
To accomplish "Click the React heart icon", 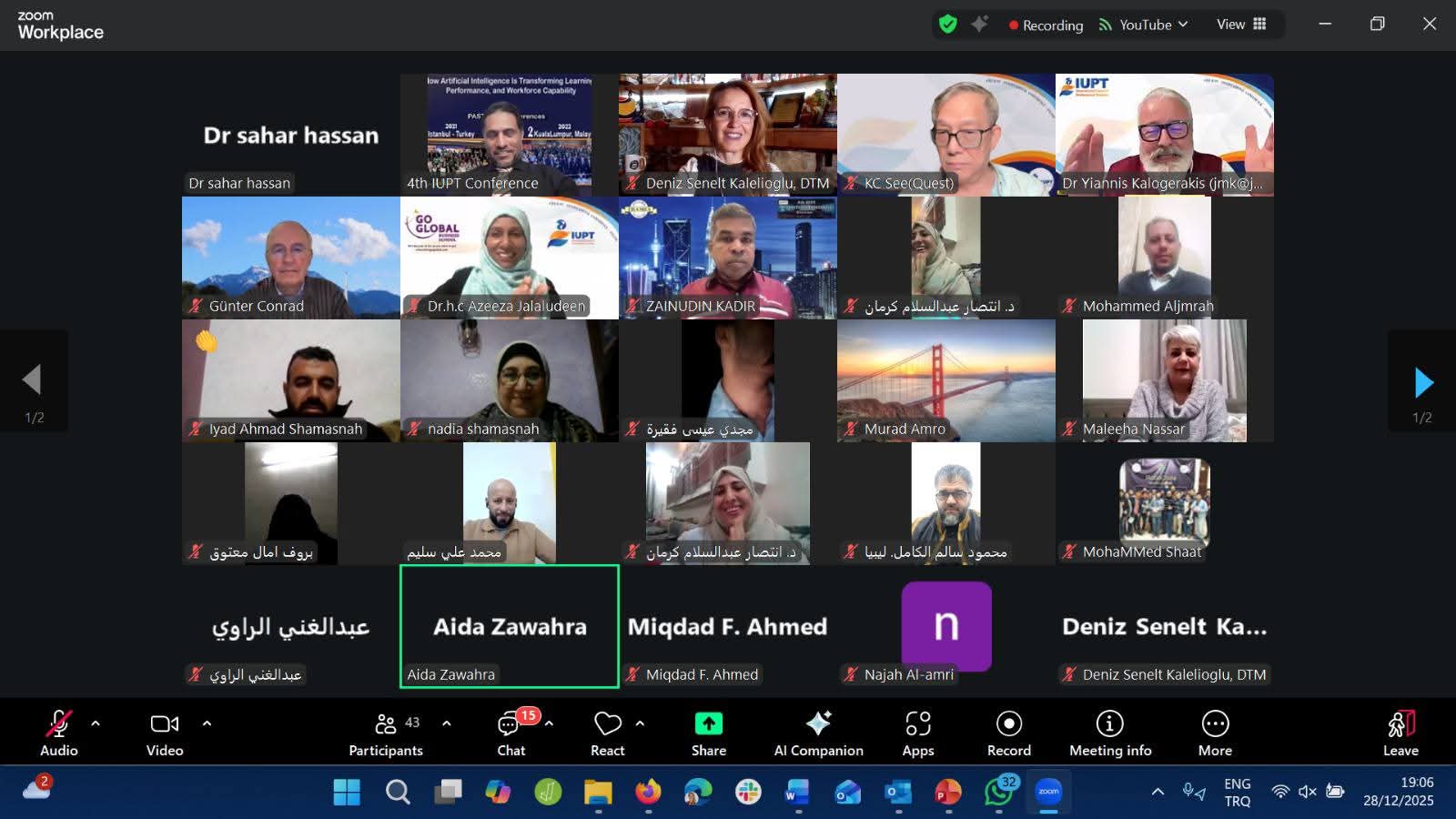I will pos(607,734).
